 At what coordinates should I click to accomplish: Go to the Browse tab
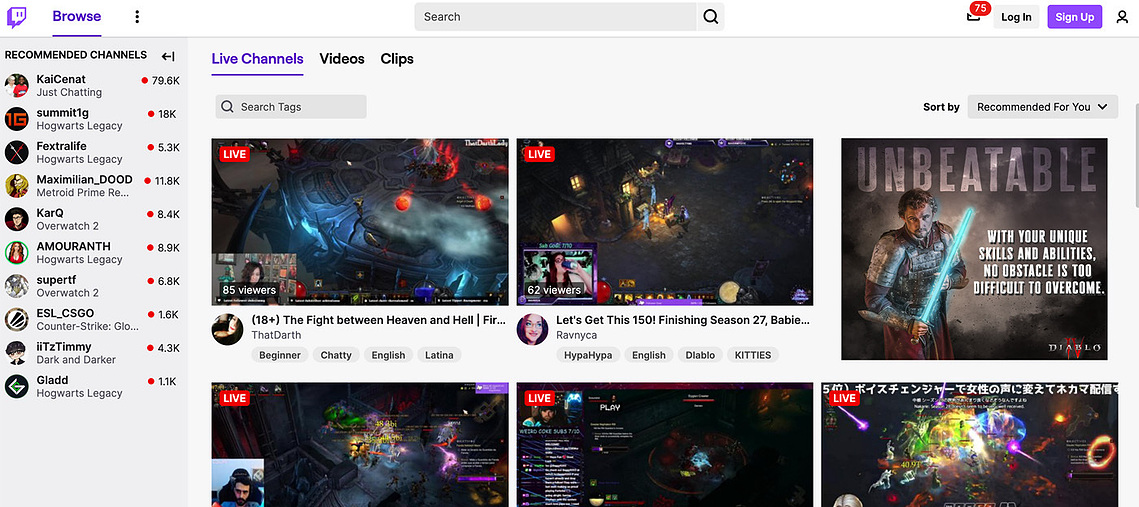tap(76, 17)
